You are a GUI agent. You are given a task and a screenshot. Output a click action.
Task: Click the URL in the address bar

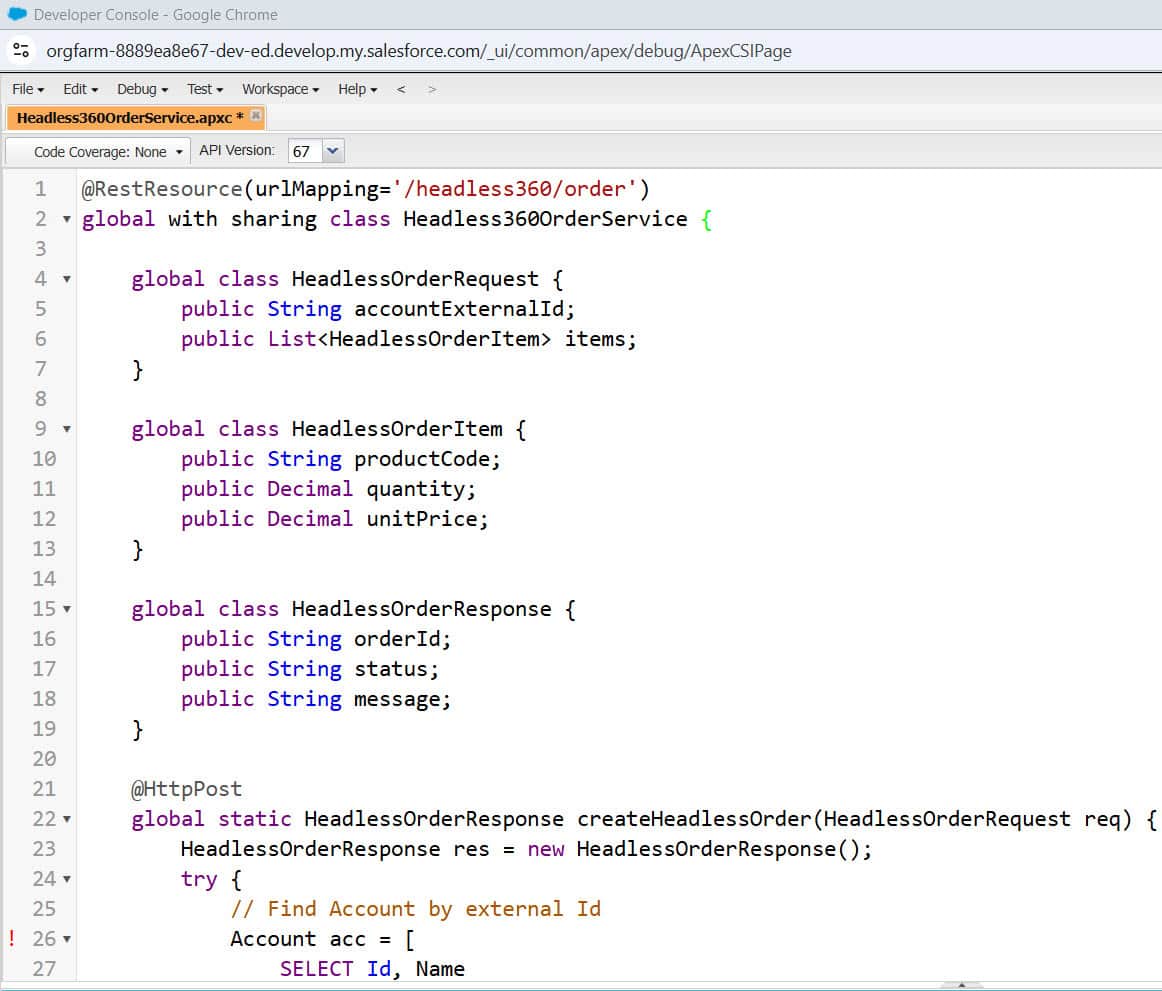click(419, 50)
